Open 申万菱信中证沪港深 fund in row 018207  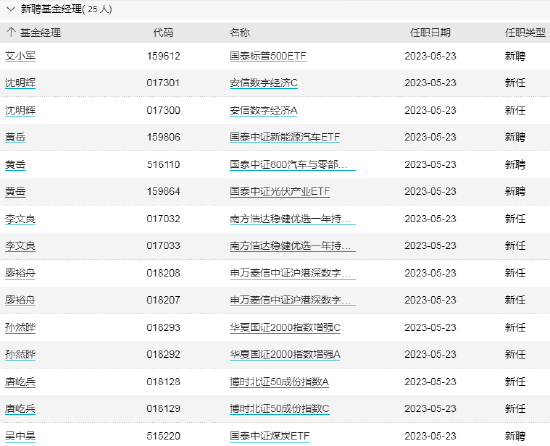(293, 300)
